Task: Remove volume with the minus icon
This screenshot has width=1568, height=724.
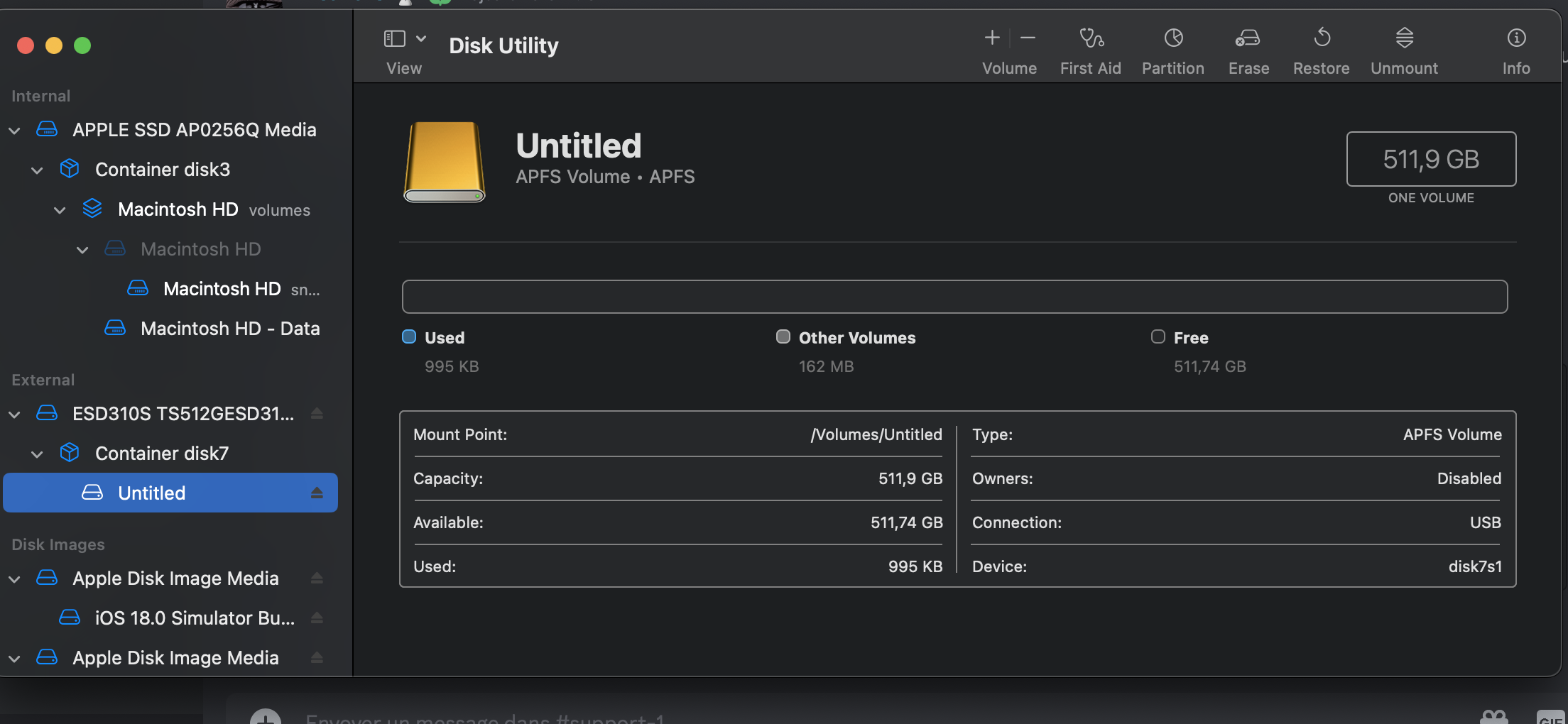Action: click(1028, 38)
